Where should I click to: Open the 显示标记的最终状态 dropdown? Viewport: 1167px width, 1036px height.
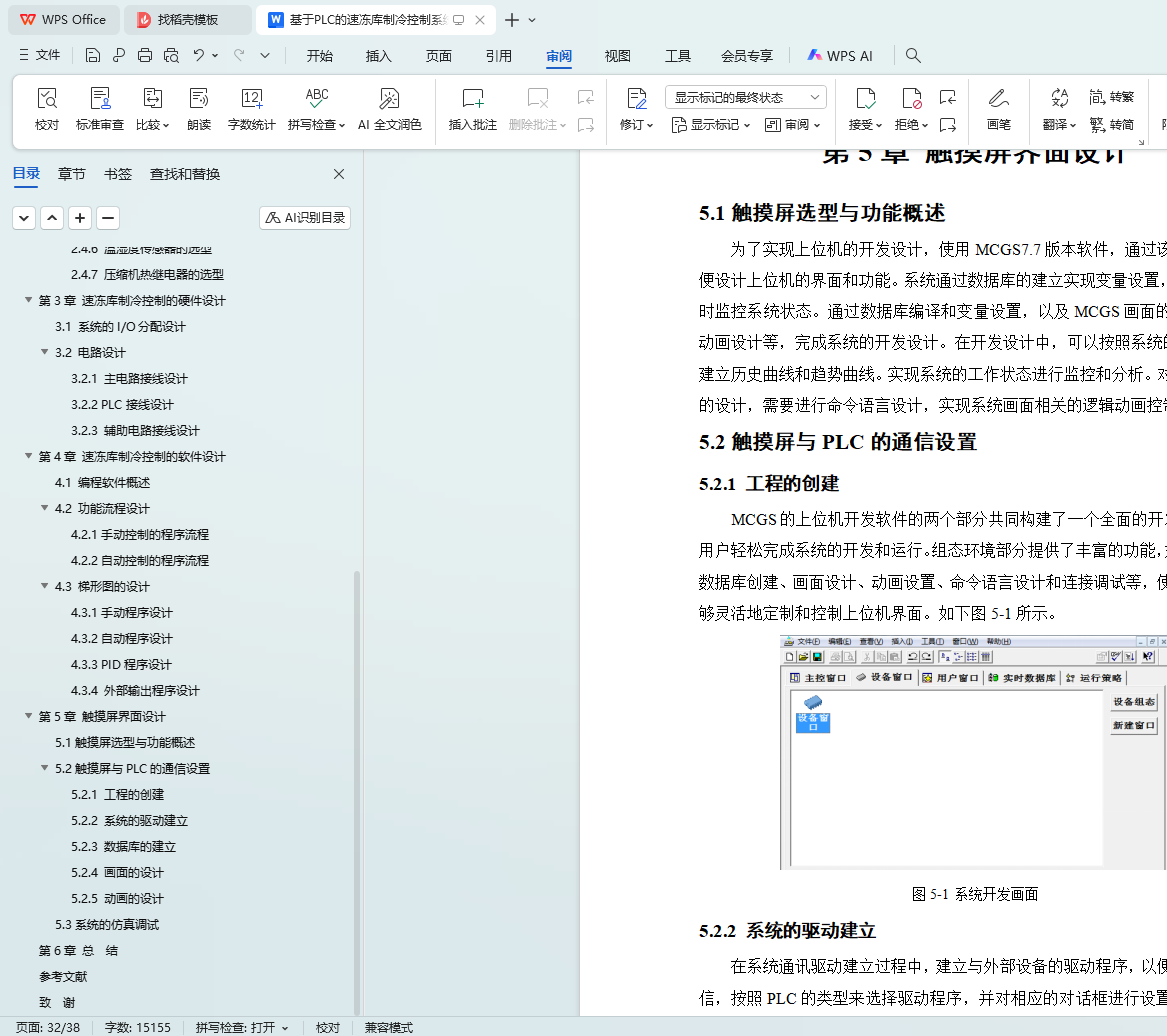(746, 97)
